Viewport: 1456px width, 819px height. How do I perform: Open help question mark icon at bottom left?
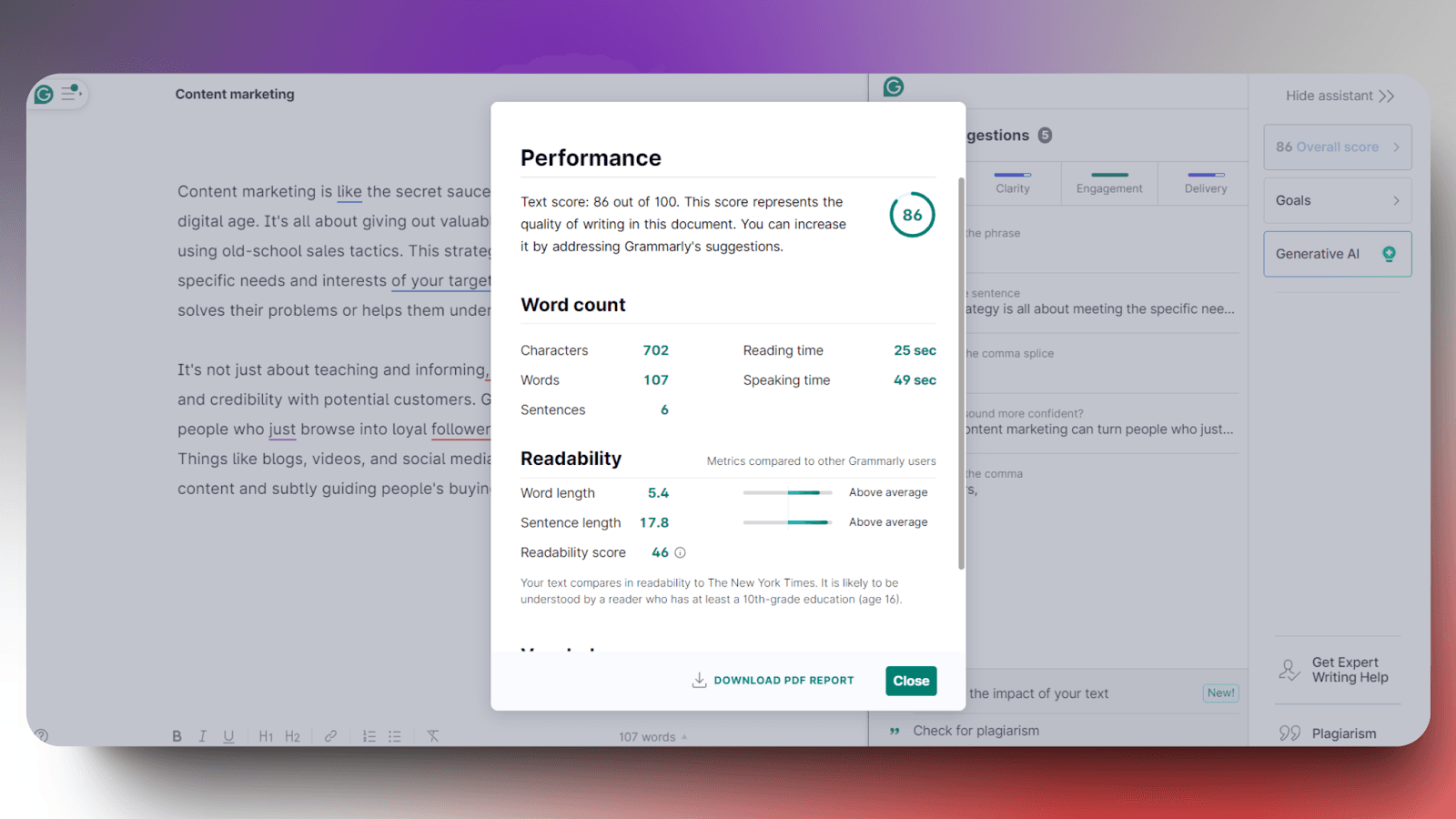pos(42,735)
